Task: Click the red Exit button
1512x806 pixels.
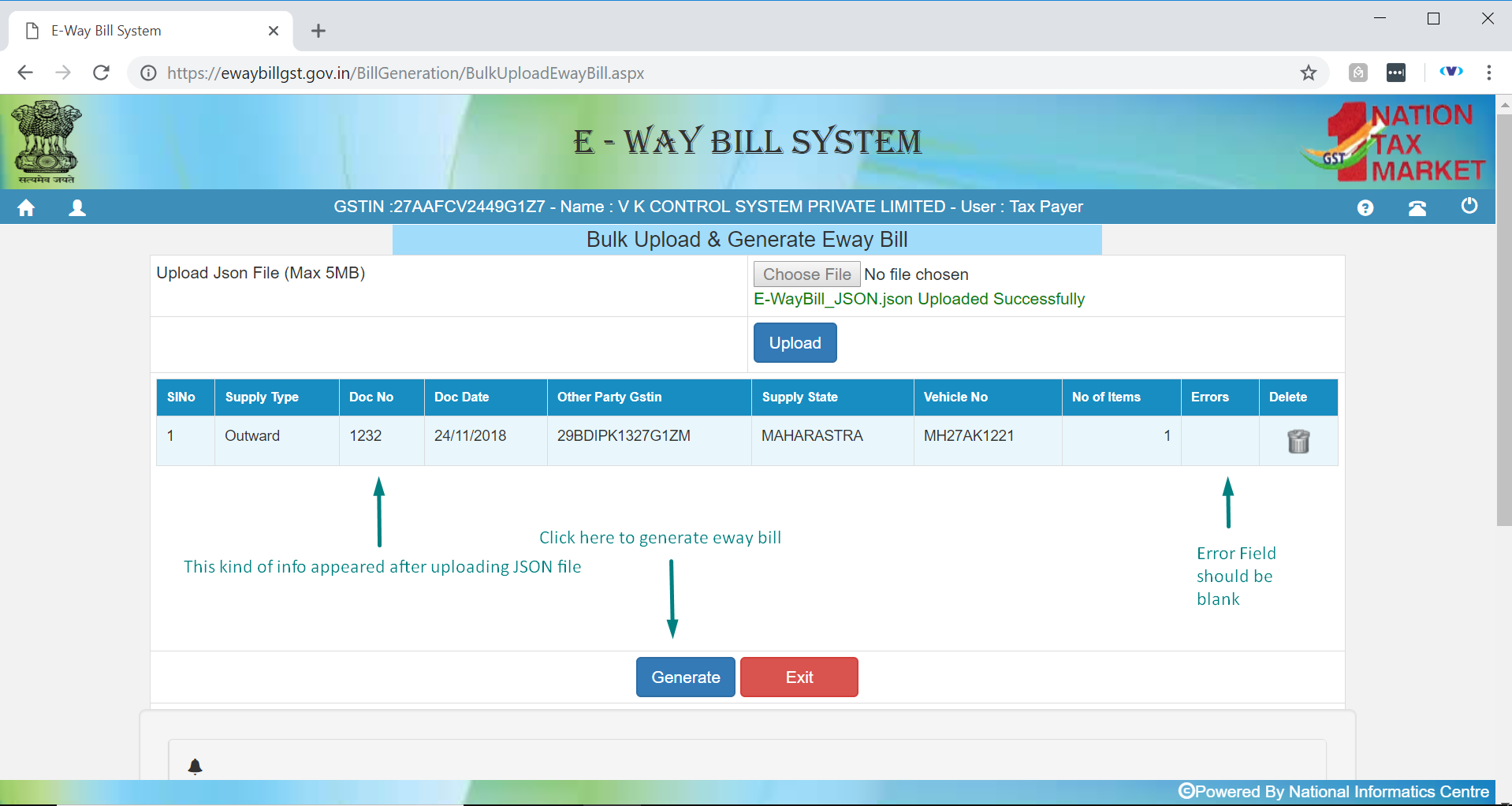Action: (799, 677)
